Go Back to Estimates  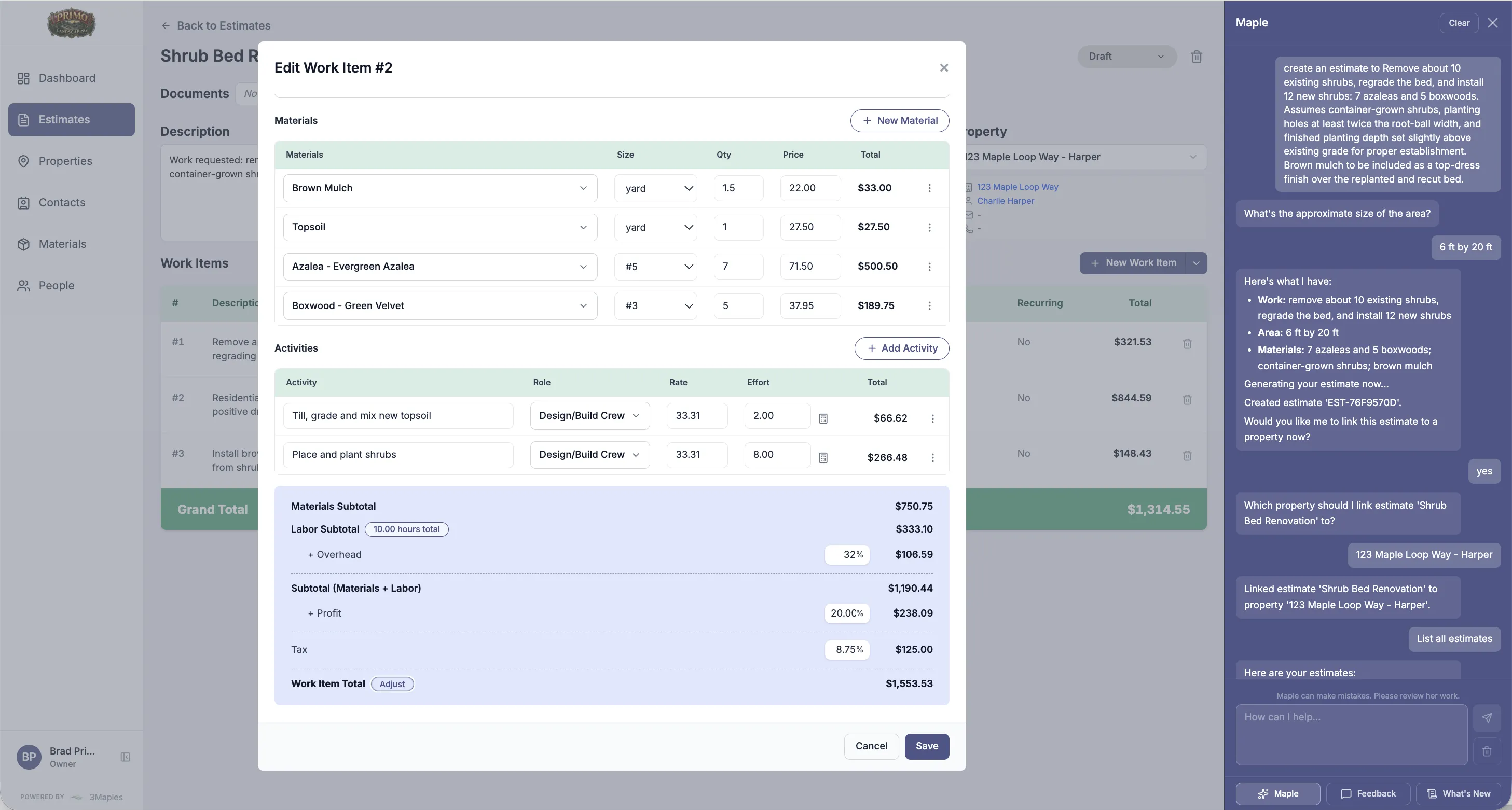coord(216,26)
